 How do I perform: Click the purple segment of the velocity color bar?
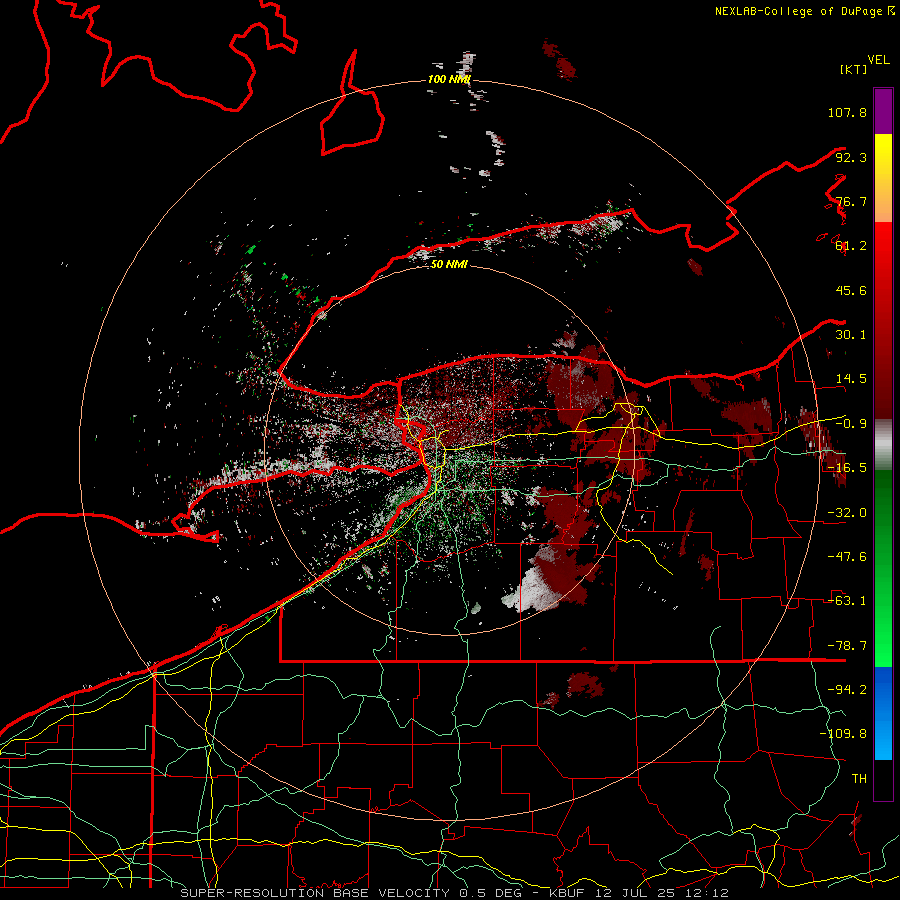click(883, 111)
